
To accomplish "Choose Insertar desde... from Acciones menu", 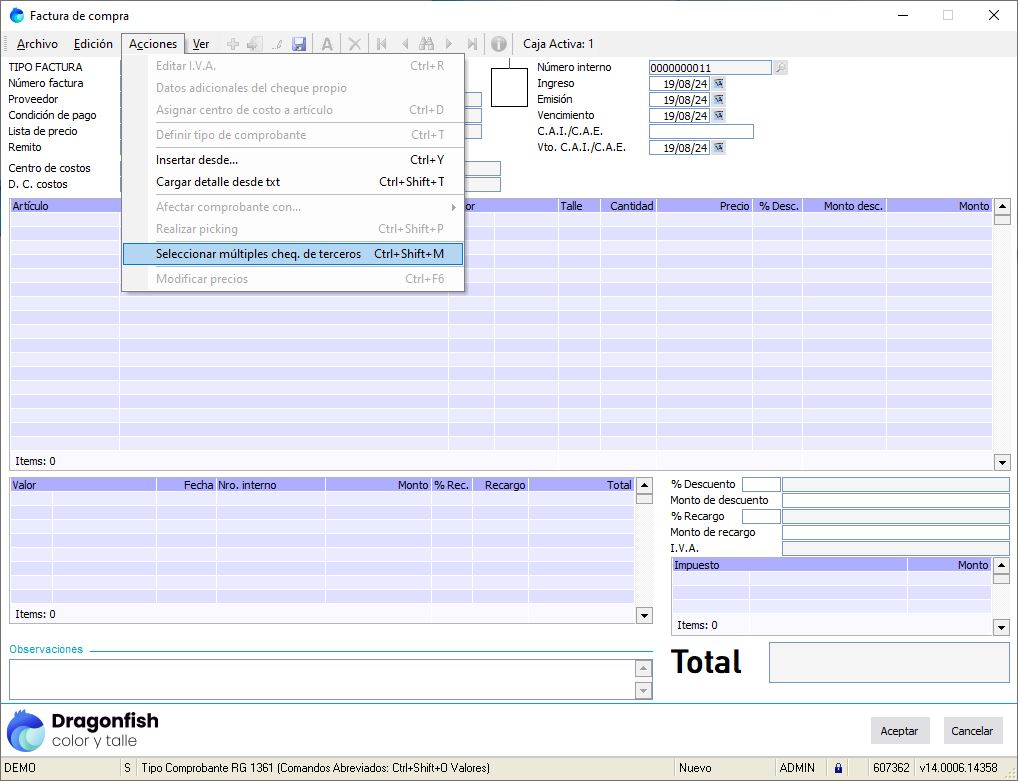I will (293, 160).
